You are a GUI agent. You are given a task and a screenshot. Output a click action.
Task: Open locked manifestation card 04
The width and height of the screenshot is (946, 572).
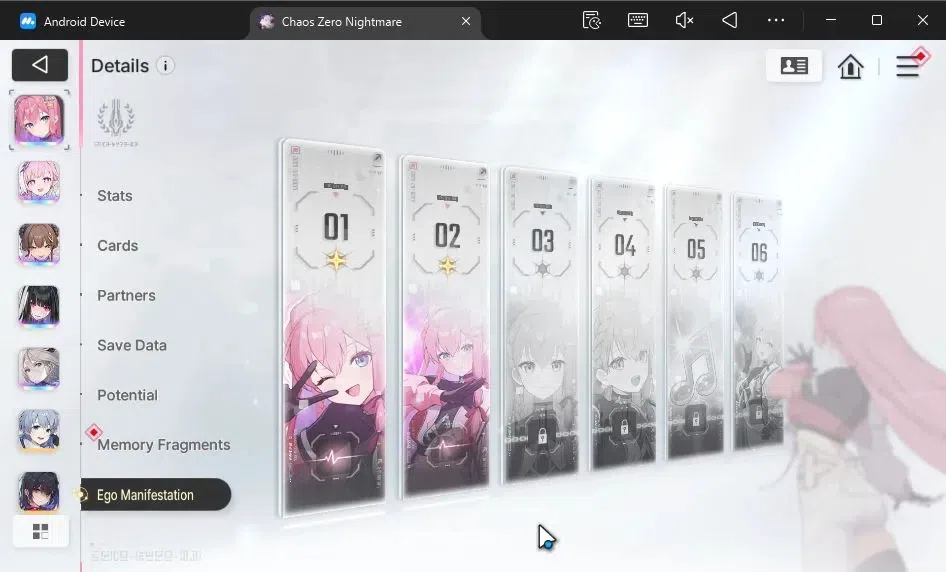coord(623,323)
